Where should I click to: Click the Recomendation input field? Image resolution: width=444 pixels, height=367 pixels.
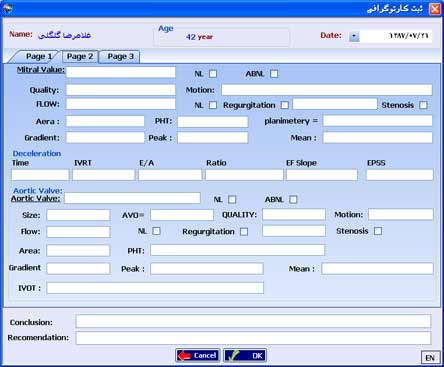(253, 338)
